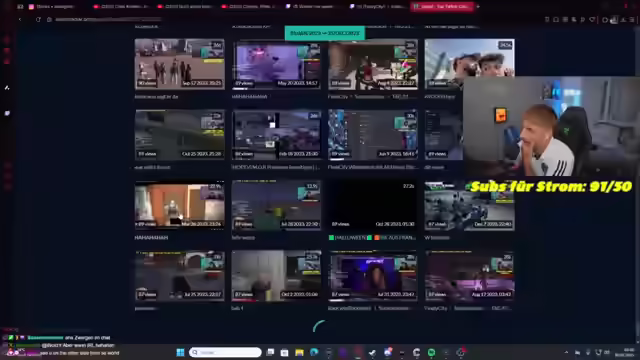Switch to the first browser tab, pink icon

[52, 7]
